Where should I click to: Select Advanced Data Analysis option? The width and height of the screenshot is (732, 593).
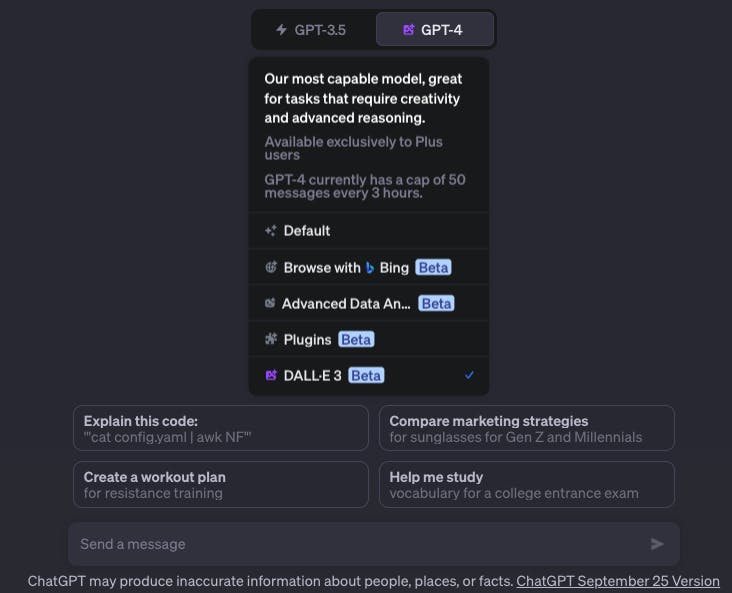(369, 303)
